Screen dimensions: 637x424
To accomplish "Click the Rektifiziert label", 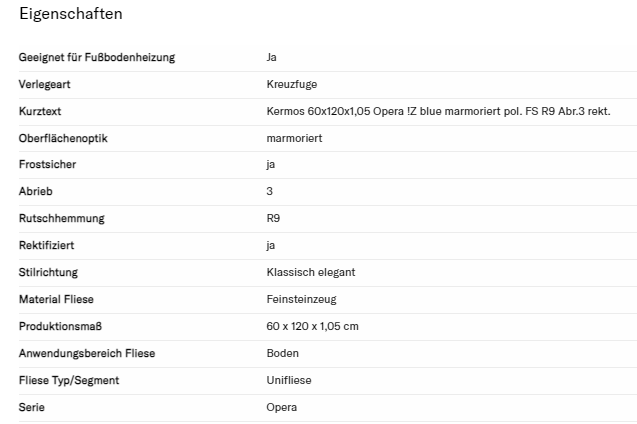I will [x=46, y=245].
